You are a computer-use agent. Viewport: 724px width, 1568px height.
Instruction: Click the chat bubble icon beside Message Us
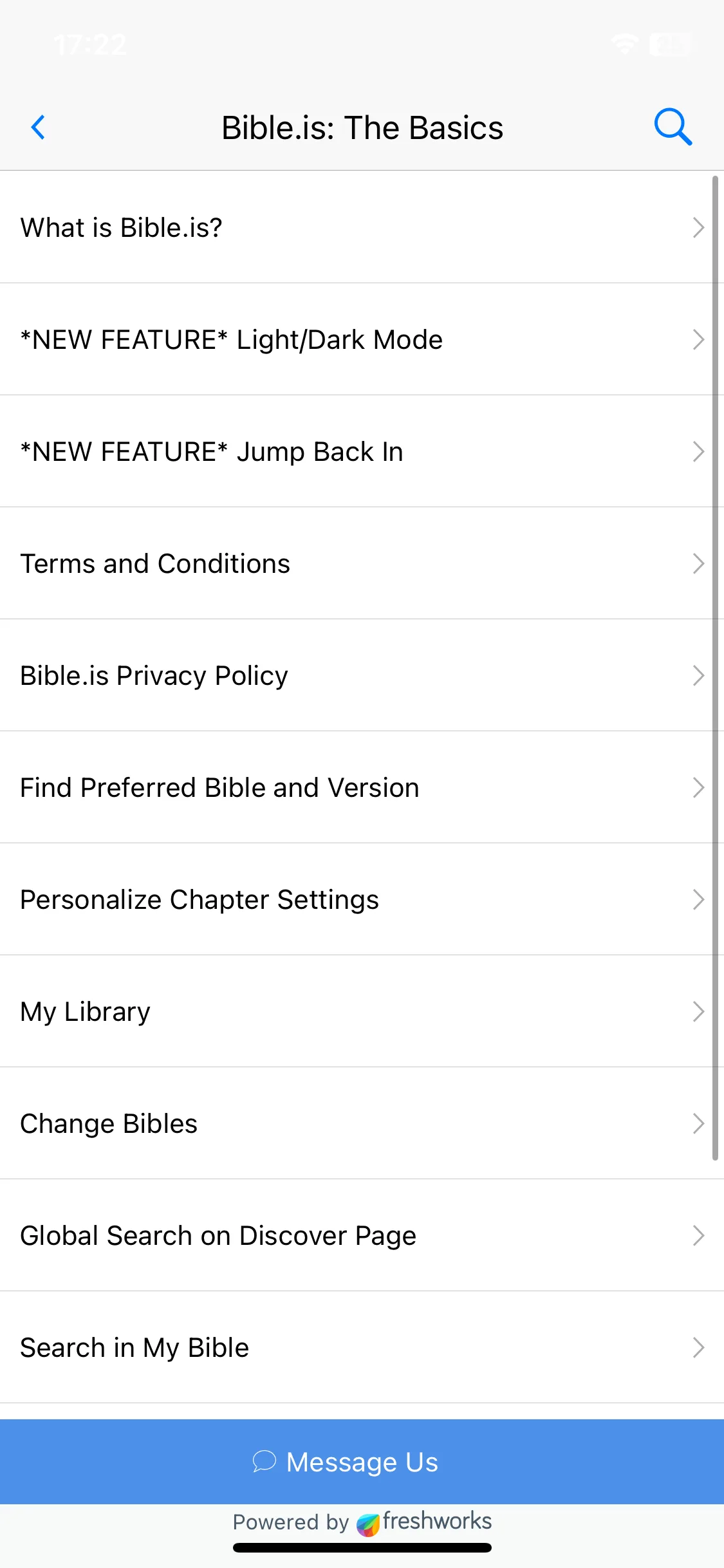pos(264,1461)
